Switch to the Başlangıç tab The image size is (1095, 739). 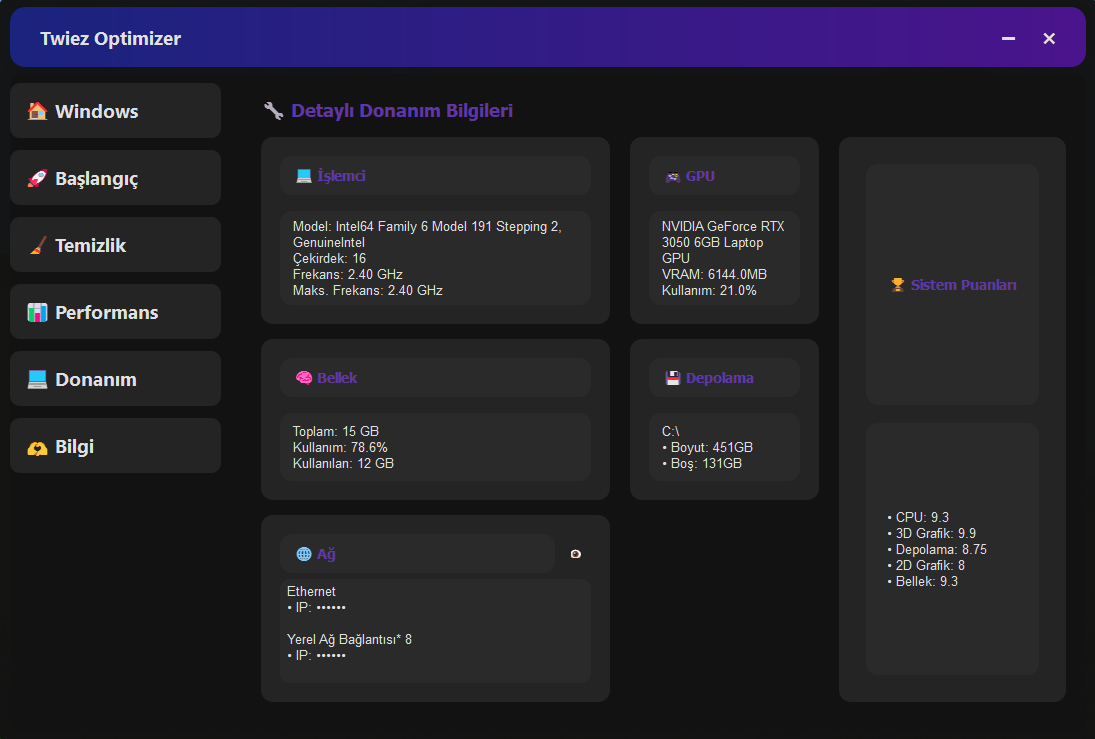click(115, 177)
